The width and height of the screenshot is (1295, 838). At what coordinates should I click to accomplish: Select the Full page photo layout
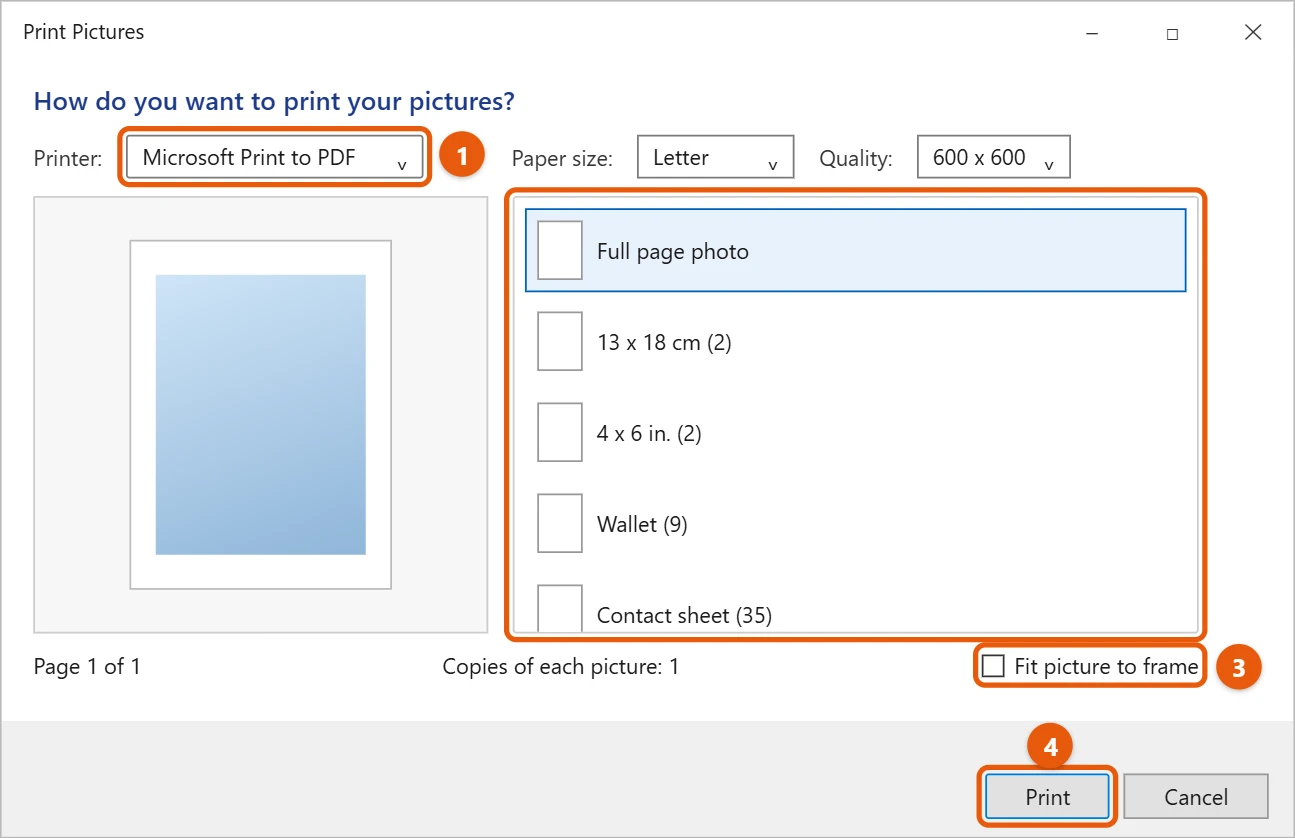(x=856, y=251)
